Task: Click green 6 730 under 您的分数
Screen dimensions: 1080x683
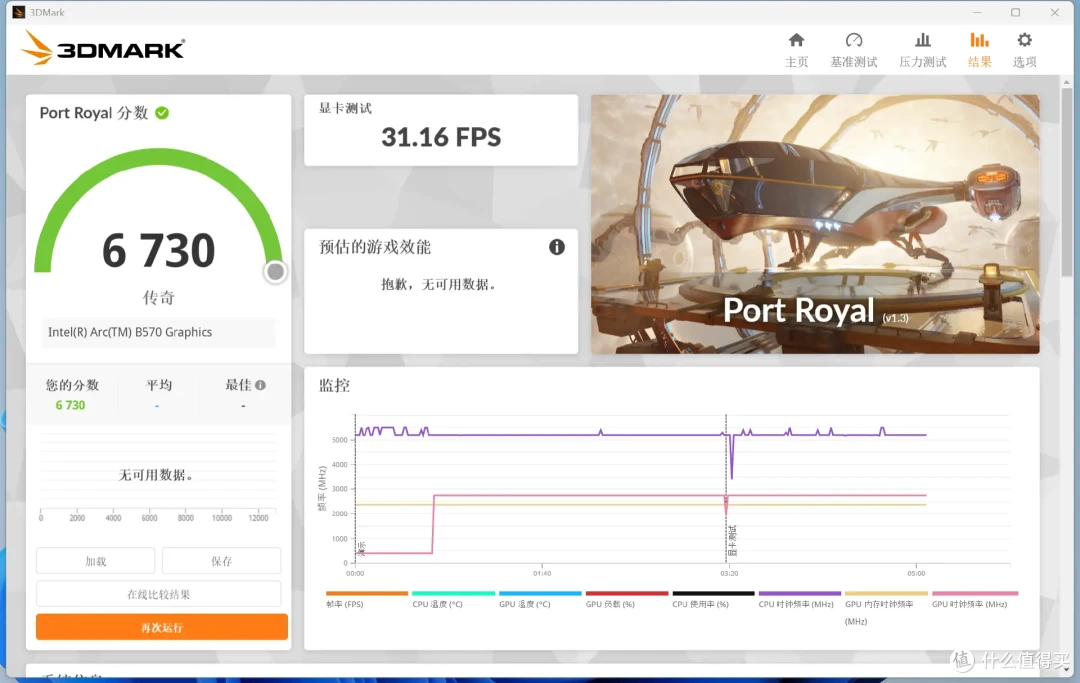Action: (x=70, y=406)
